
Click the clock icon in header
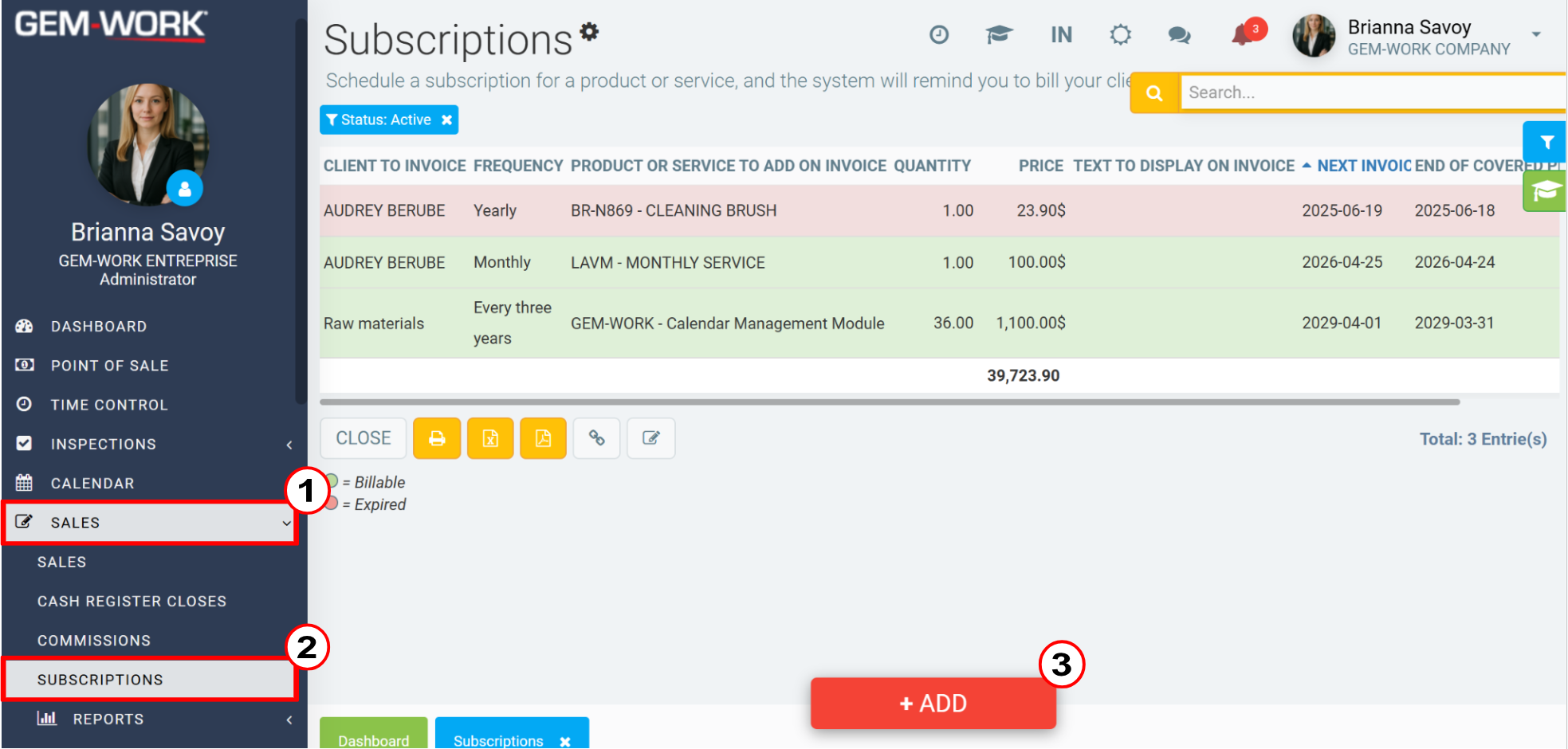coord(939,35)
